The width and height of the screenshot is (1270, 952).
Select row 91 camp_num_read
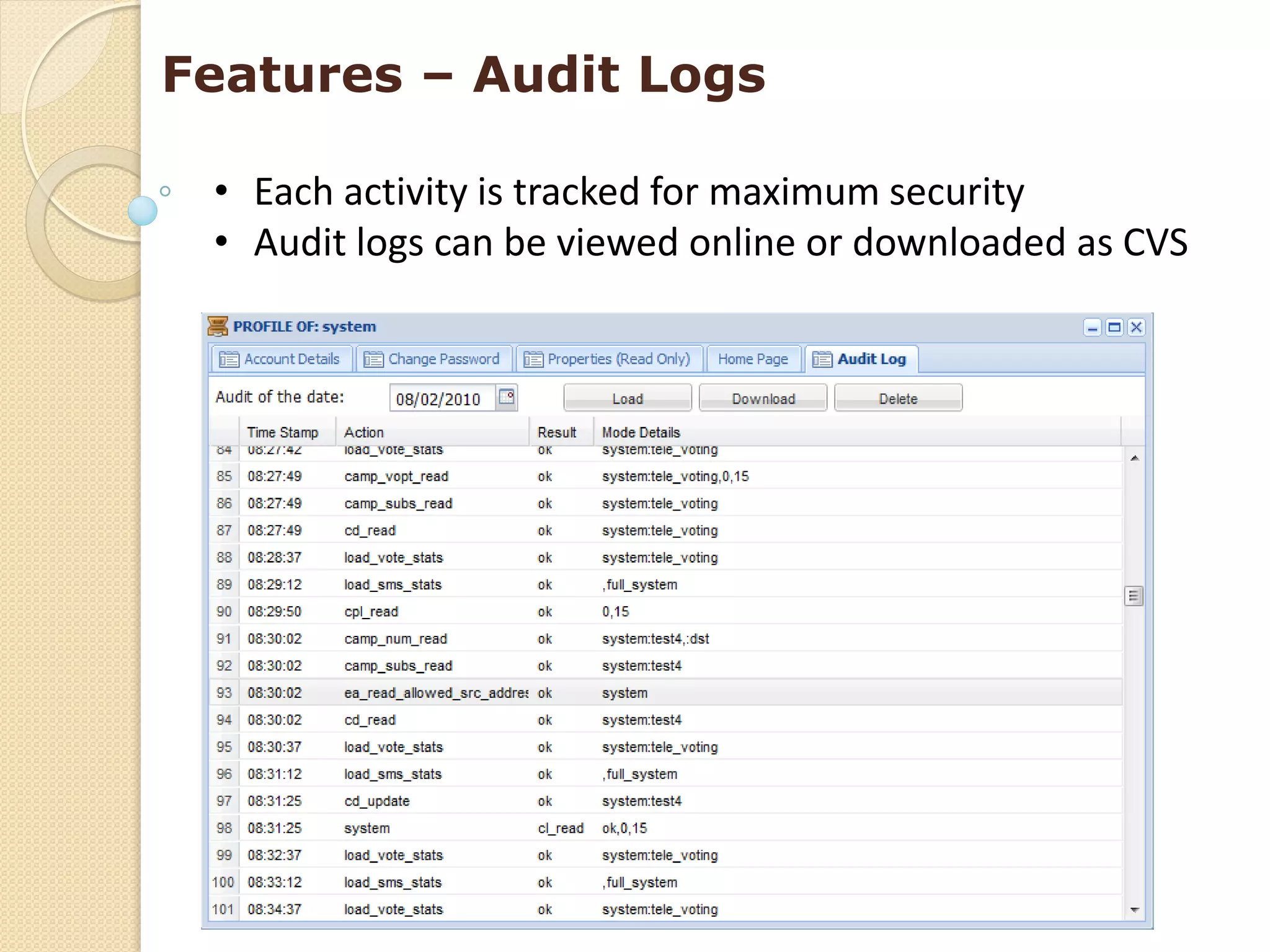point(666,638)
